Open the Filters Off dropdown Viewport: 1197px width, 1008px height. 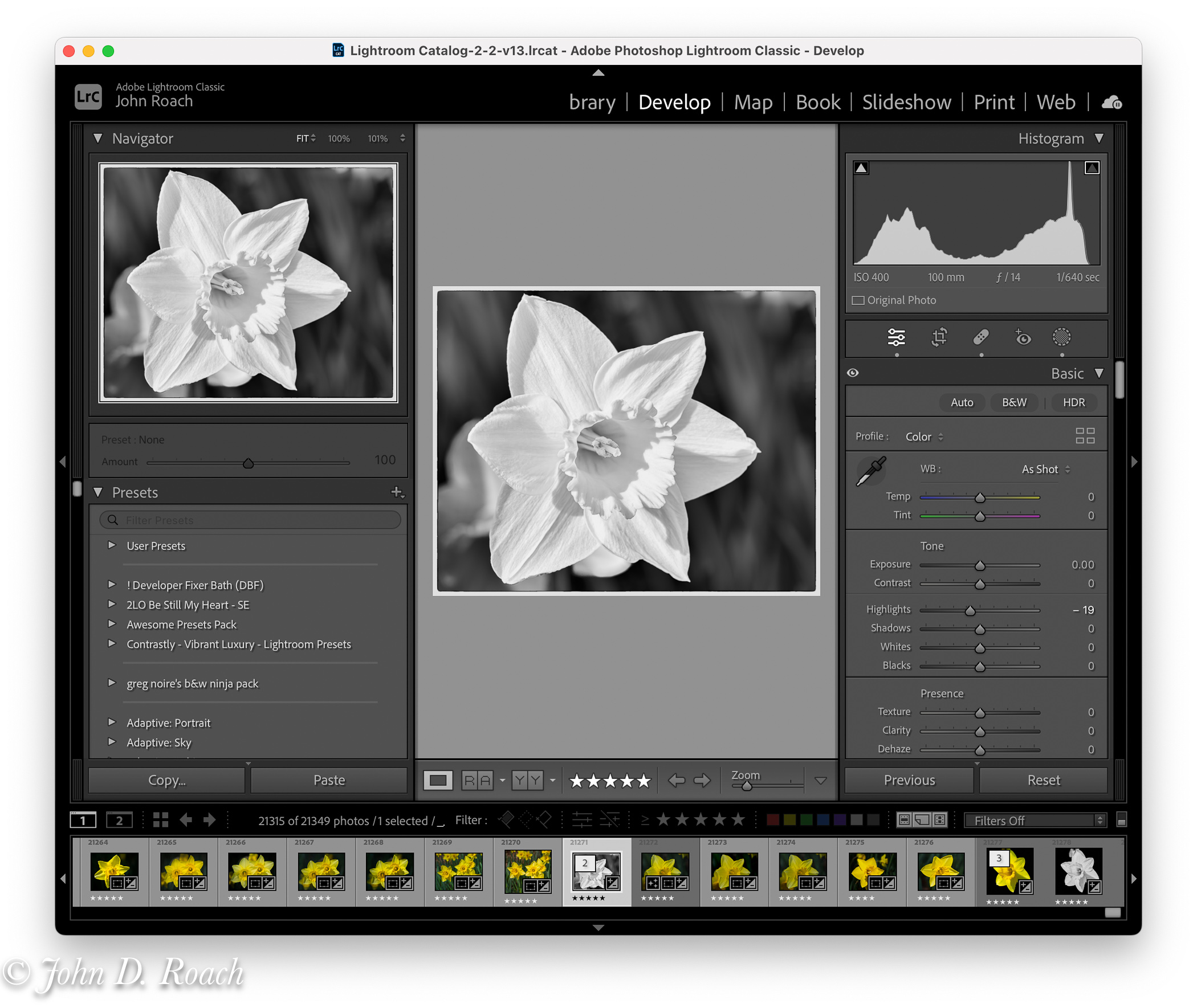point(1035,821)
